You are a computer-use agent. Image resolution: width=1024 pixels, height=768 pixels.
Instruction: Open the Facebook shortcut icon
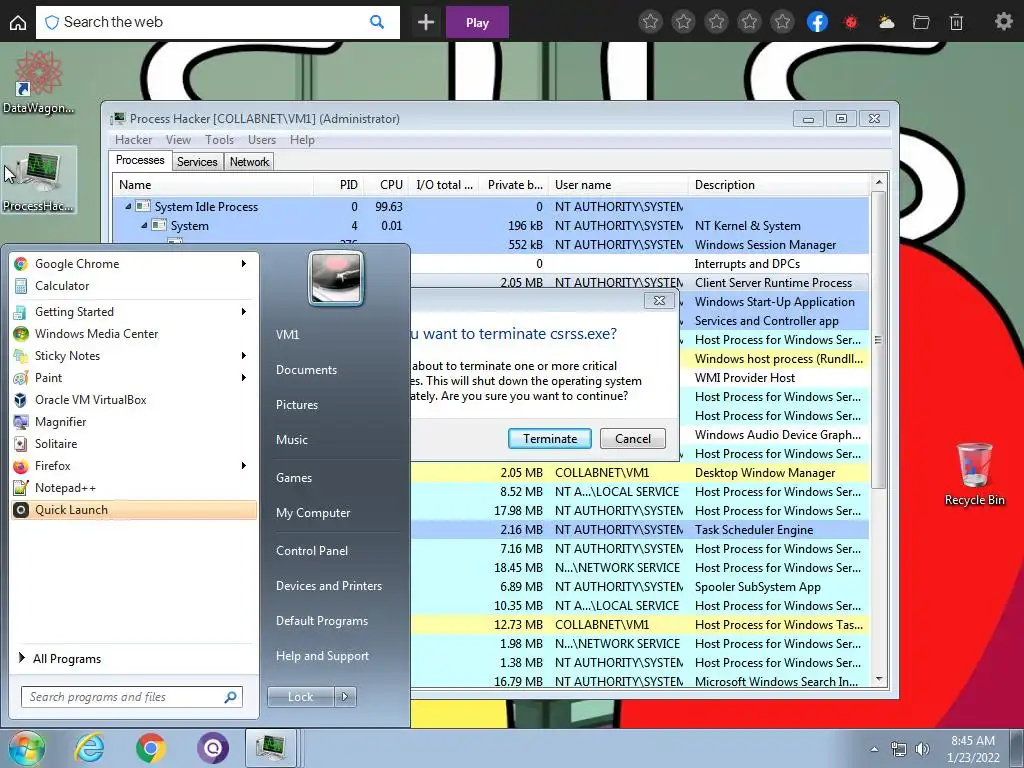817,22
